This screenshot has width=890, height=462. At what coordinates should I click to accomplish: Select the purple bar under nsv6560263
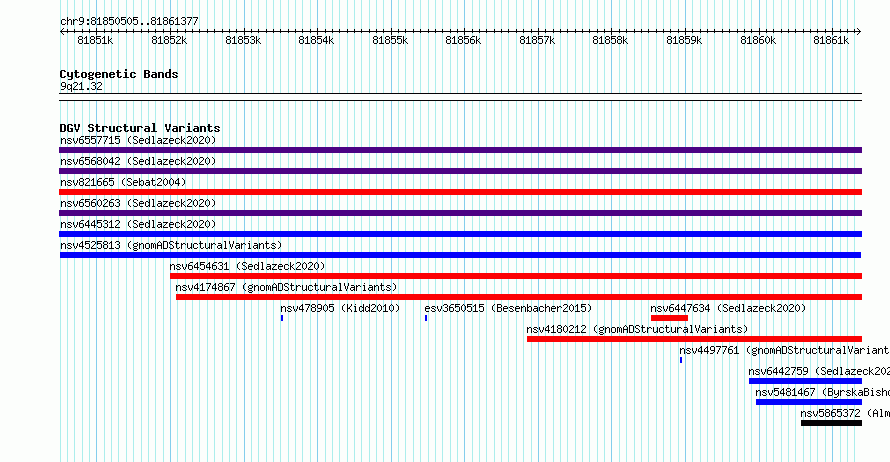460,213
